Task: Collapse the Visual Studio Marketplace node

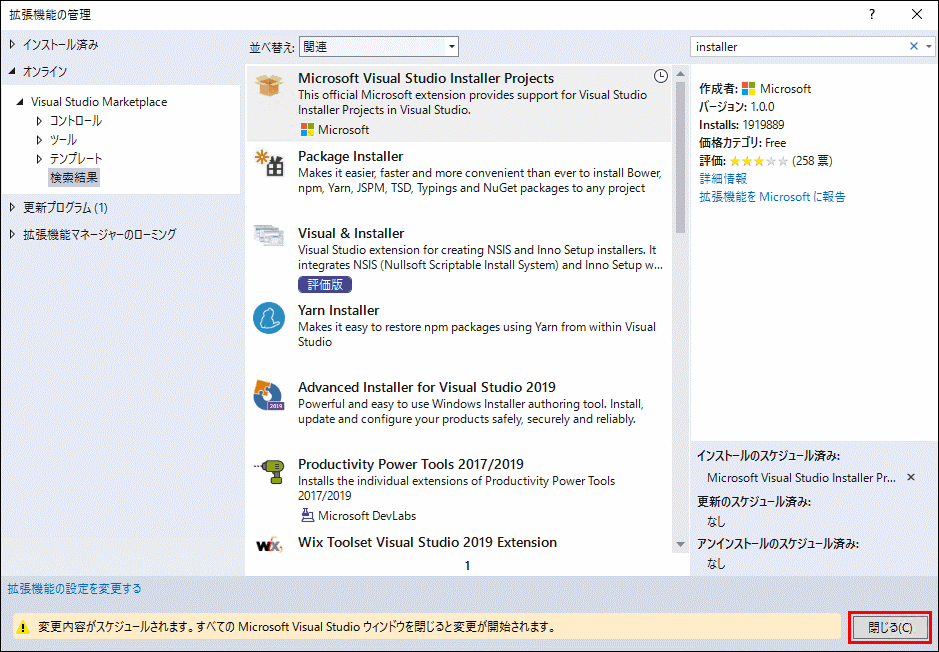Action: (20, 102)
